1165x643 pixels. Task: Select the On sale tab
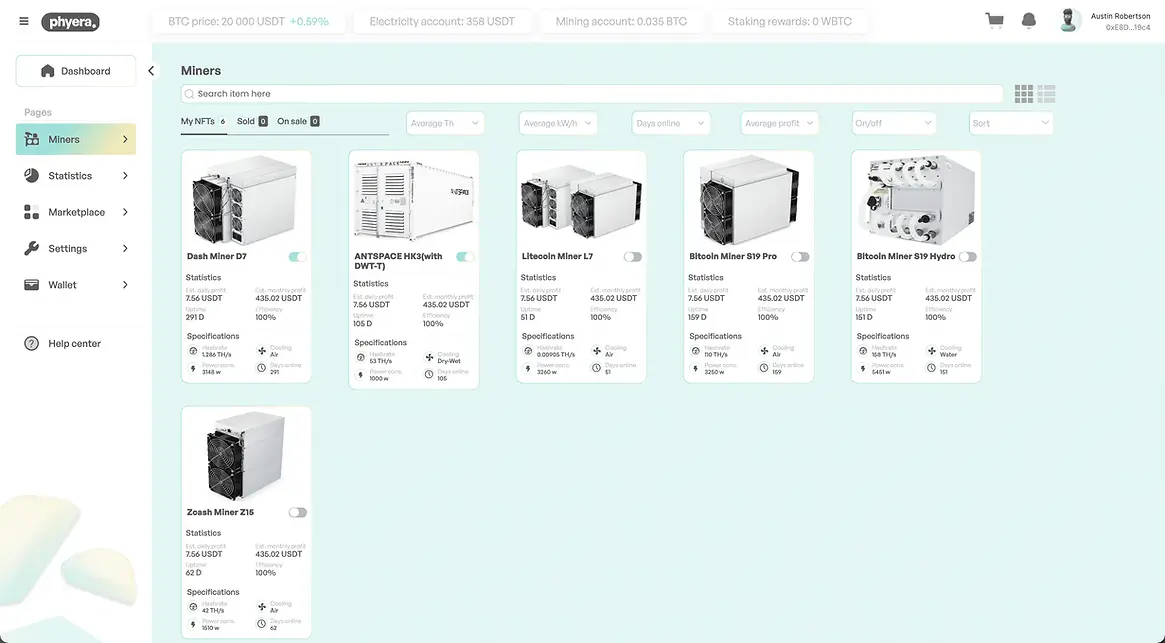pyautogui.click(x=297, y=121)
